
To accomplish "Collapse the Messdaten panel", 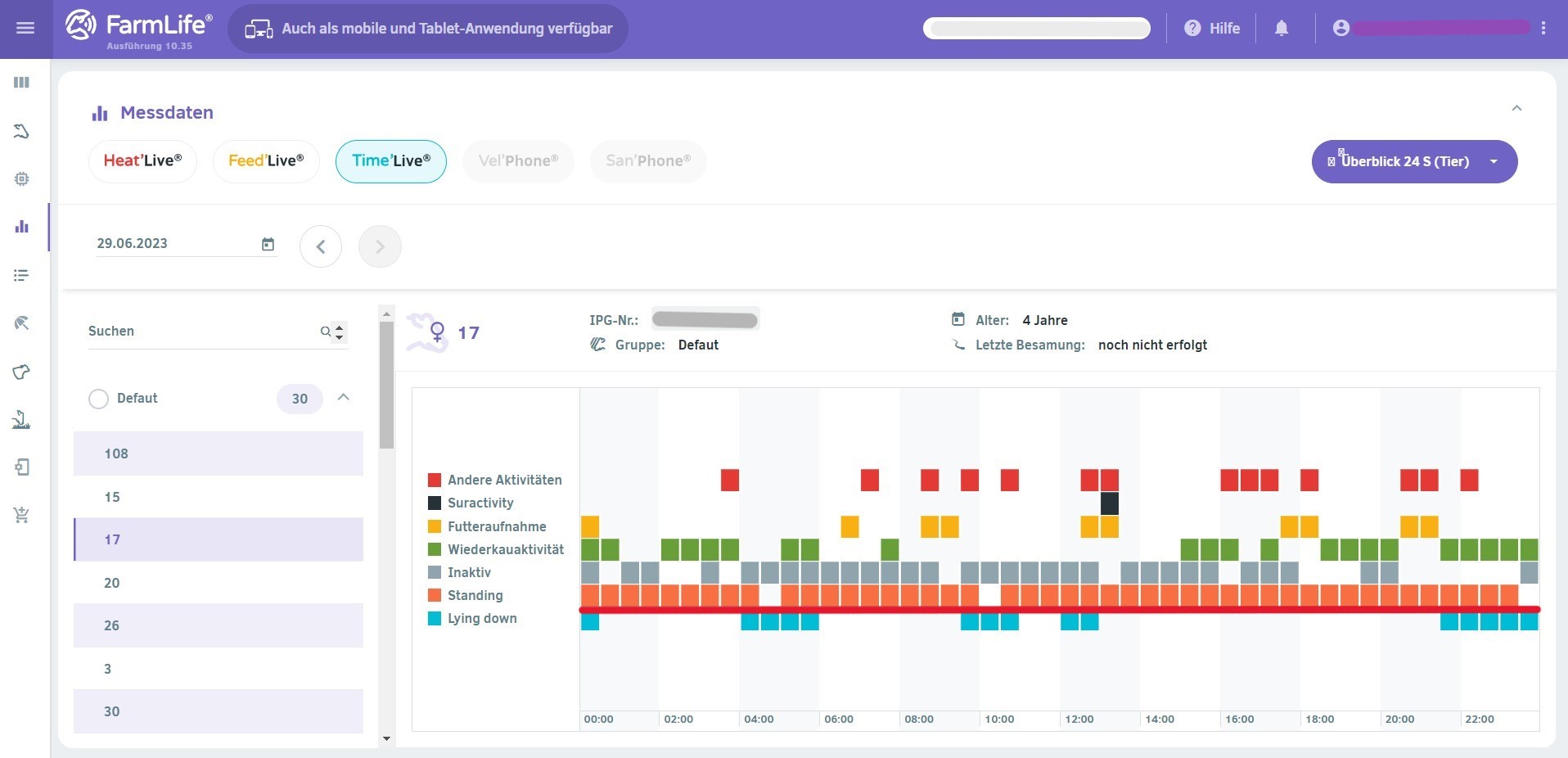I will tap(1516, 109).
